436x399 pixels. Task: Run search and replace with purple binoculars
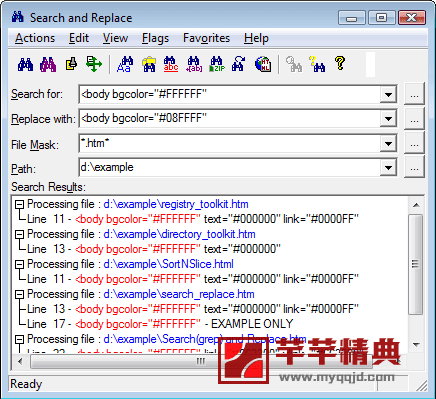(x=48, y=64)
